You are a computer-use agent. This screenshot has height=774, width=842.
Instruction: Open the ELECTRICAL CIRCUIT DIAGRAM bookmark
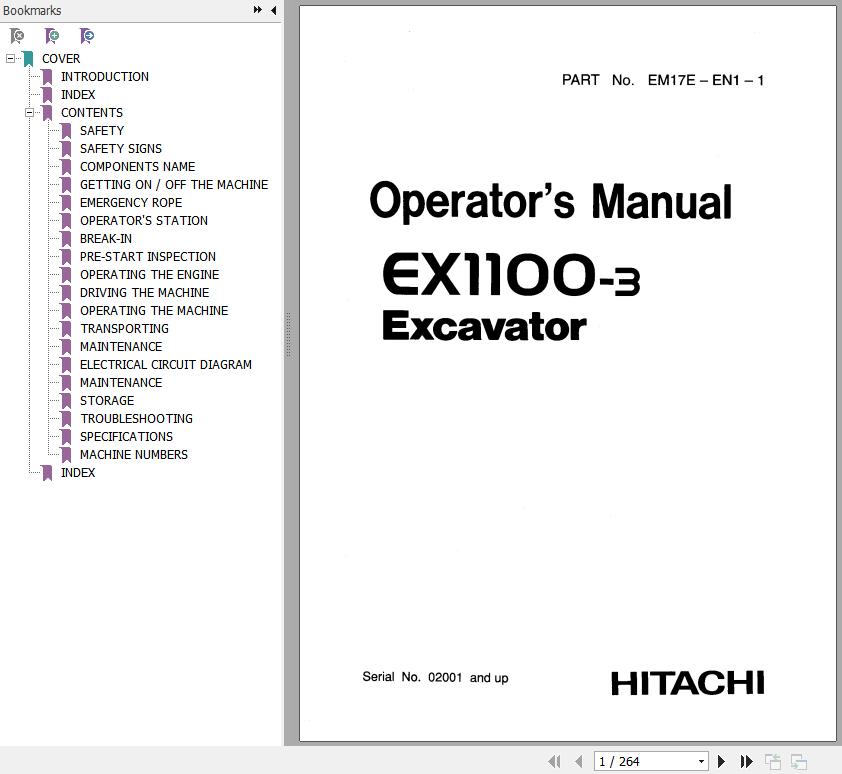pos(166,365)
